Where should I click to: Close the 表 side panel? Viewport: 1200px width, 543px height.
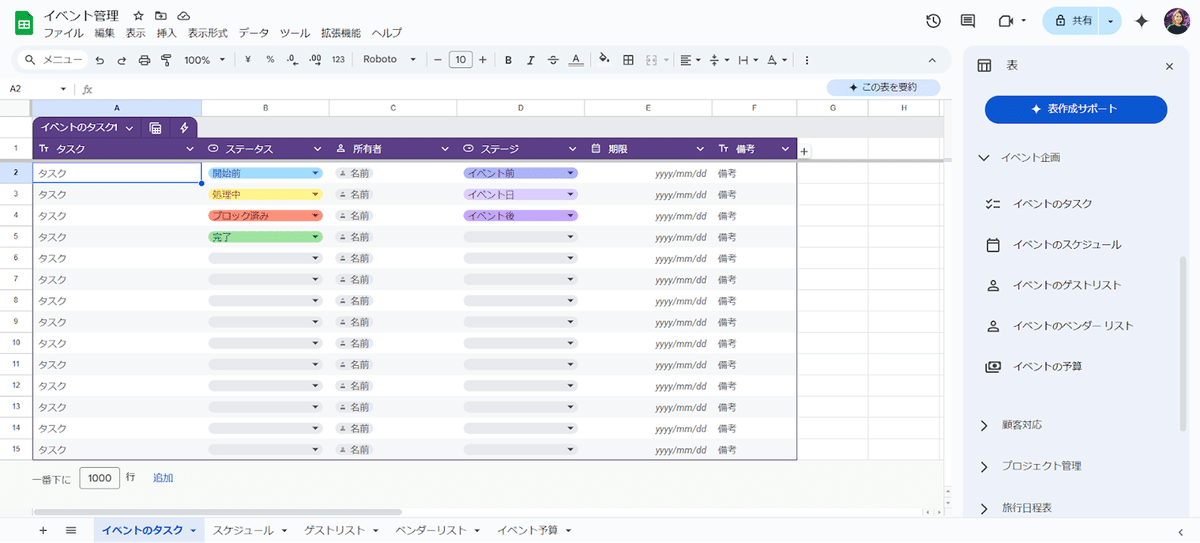(x=1169, y=66)
